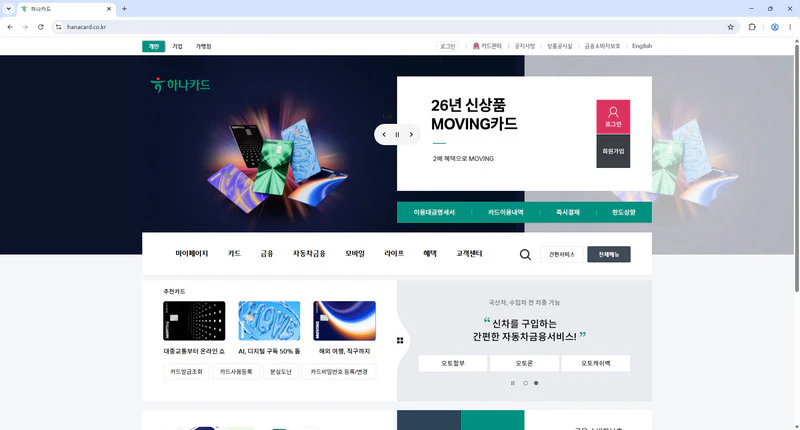Open the 고객센터 menu
The image size is (800, 430).
click(469, 254)
